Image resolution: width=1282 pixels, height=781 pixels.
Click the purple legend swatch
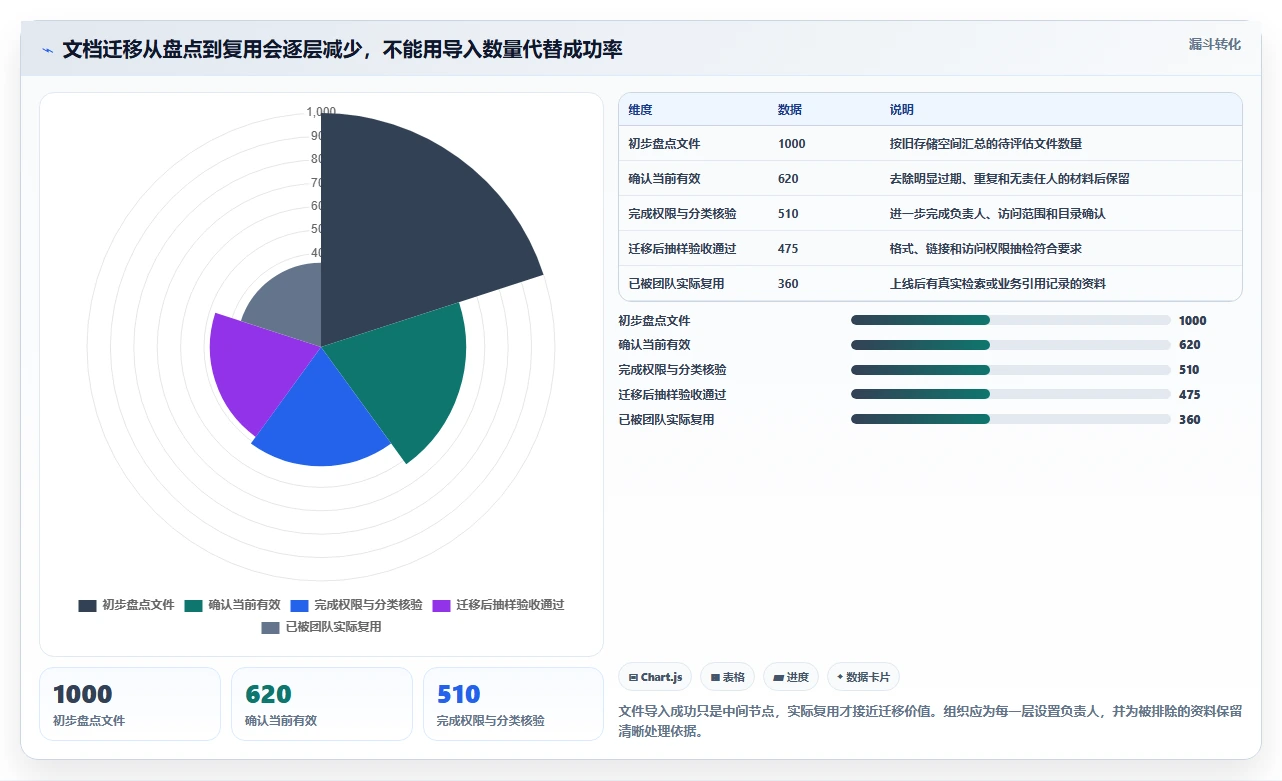(441, 605)
